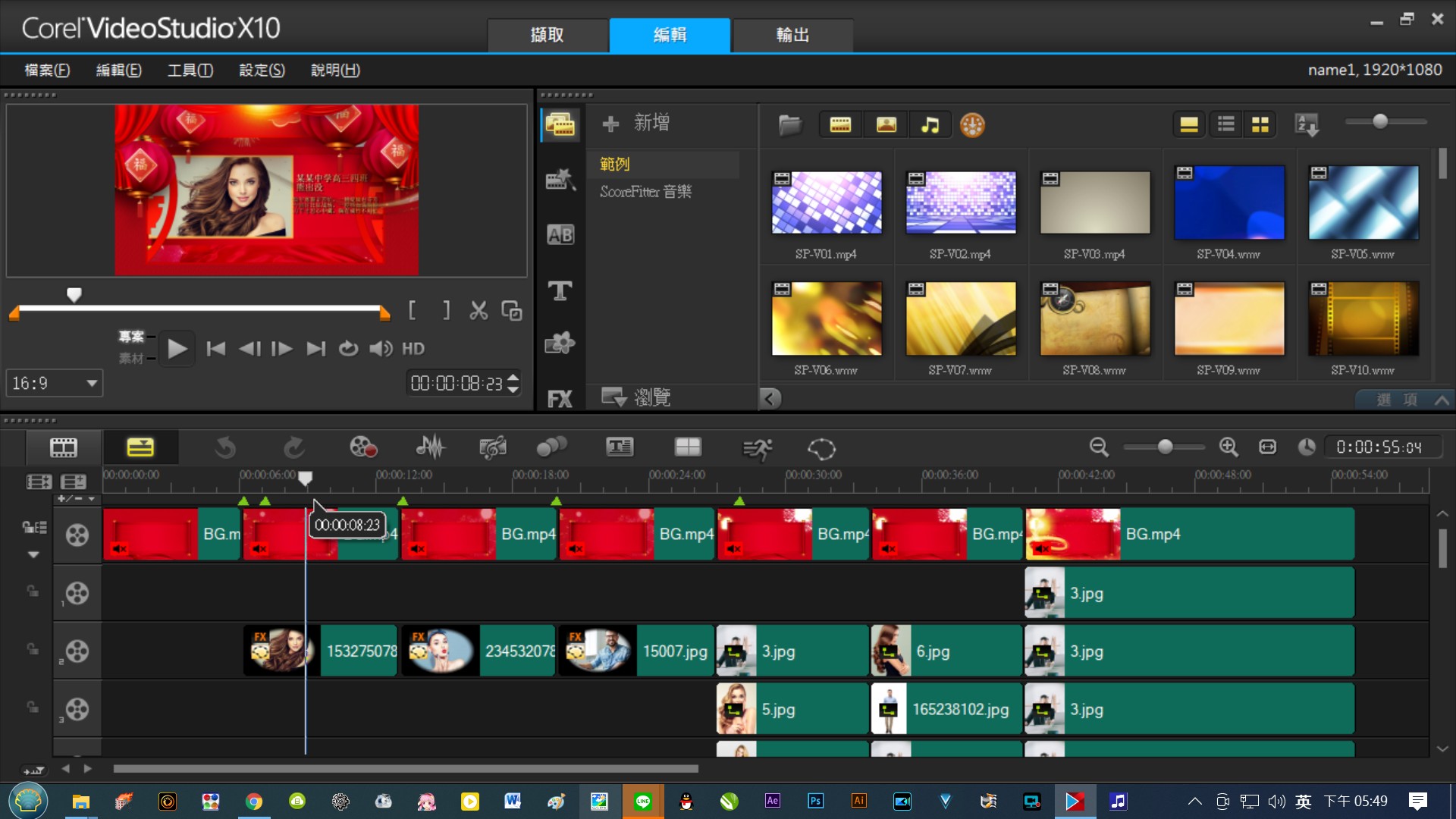The width and height of the screenshot is (1456, 819).
Task: Open the FX Filter library
Action: pyautogui.click(x=560, y=399)
